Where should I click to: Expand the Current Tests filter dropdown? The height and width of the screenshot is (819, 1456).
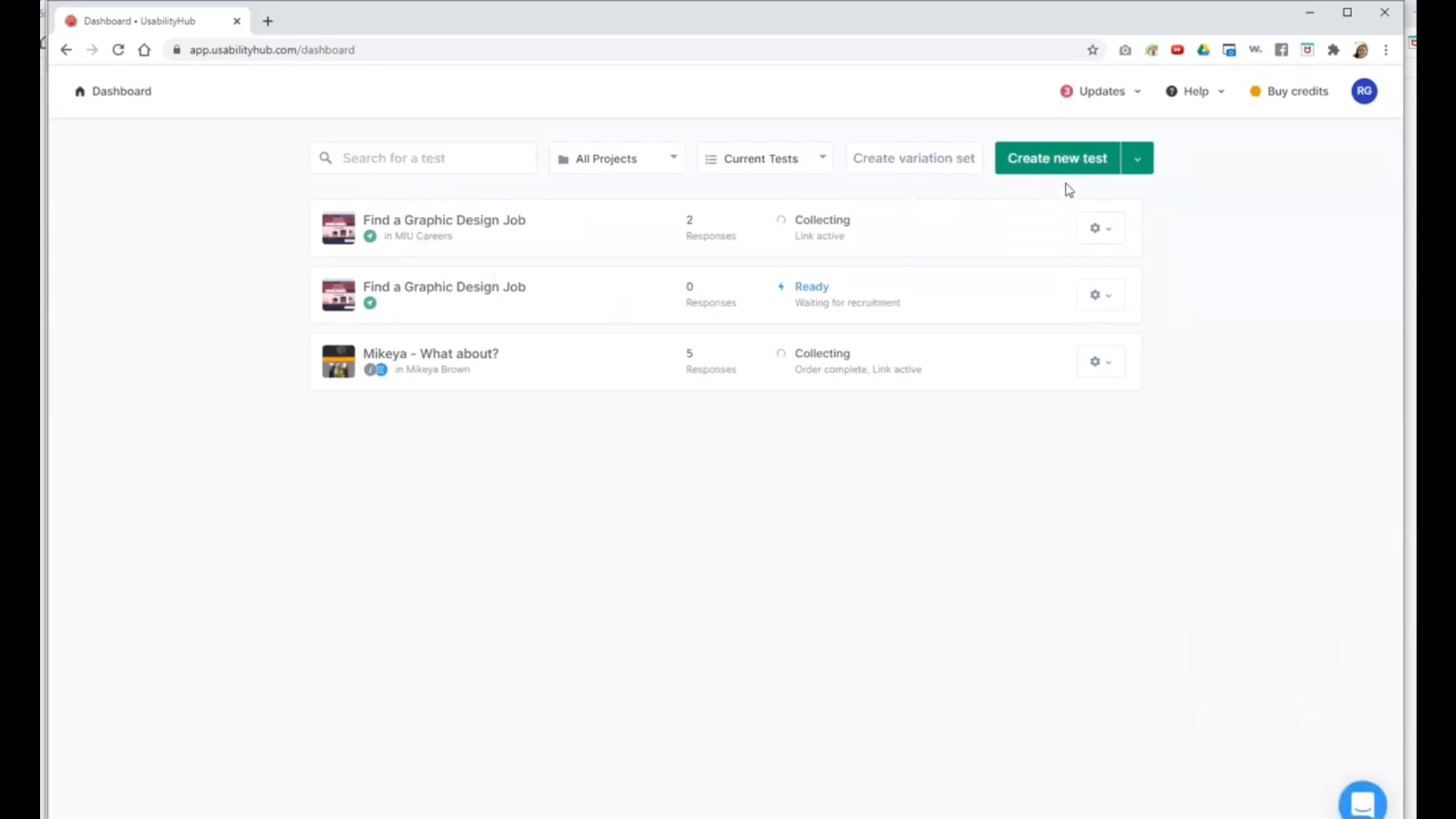pyautogui.click(x=764, y=158)
